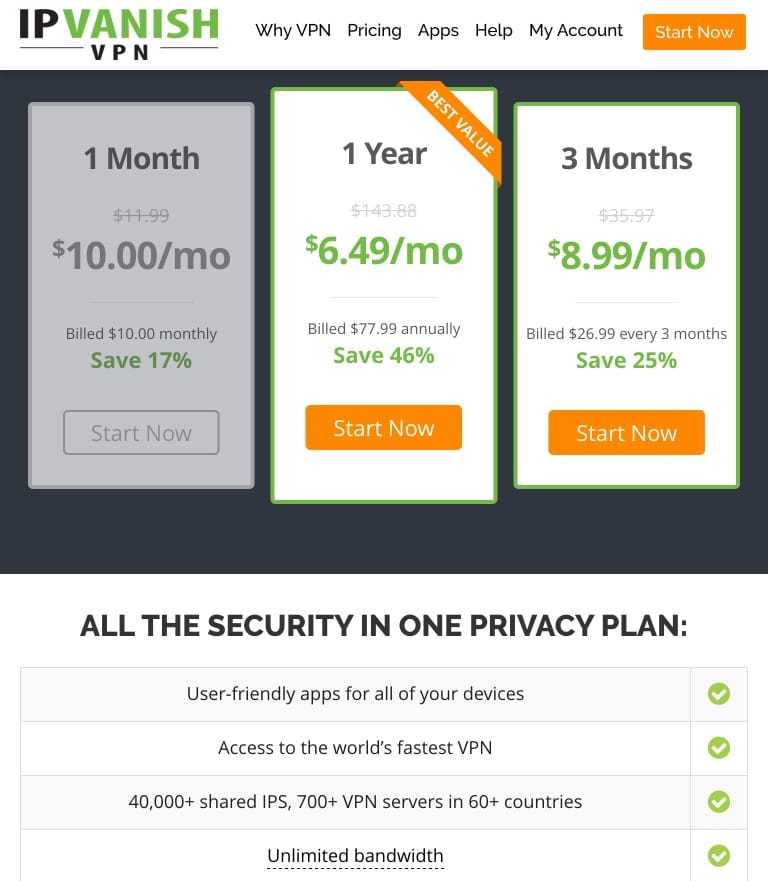
Task: Click the Unlimited bandwidth underlined link
Action: [x=355, y=856]
